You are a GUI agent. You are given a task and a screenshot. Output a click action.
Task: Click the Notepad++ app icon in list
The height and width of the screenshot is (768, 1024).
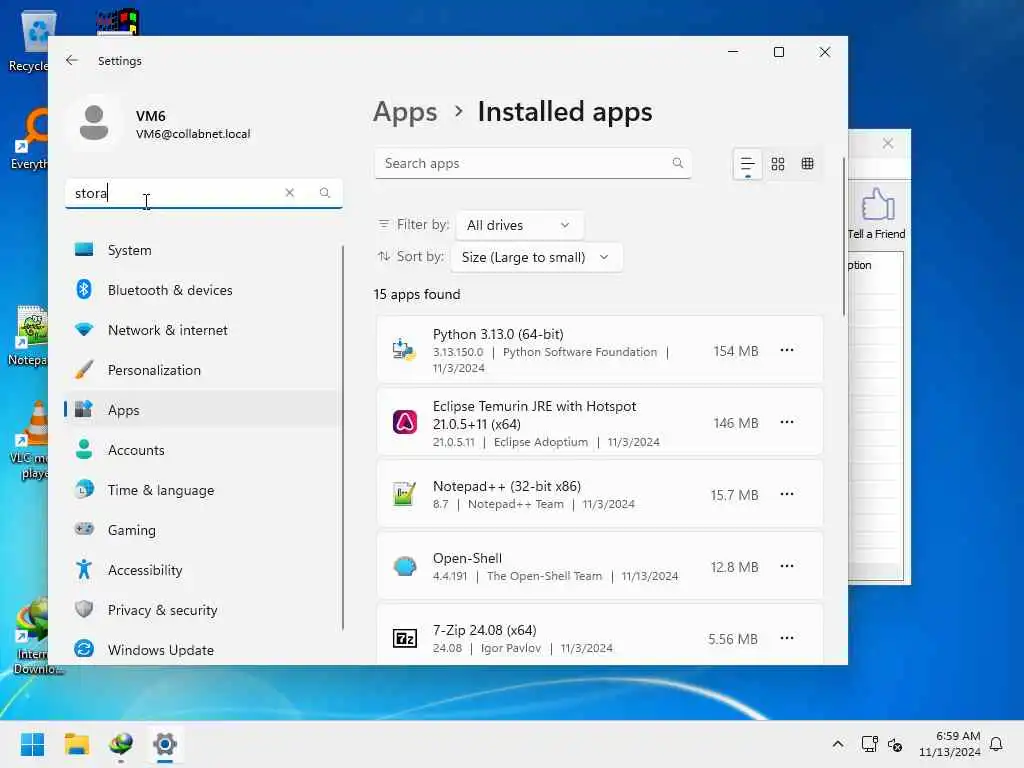pos(404,494)
